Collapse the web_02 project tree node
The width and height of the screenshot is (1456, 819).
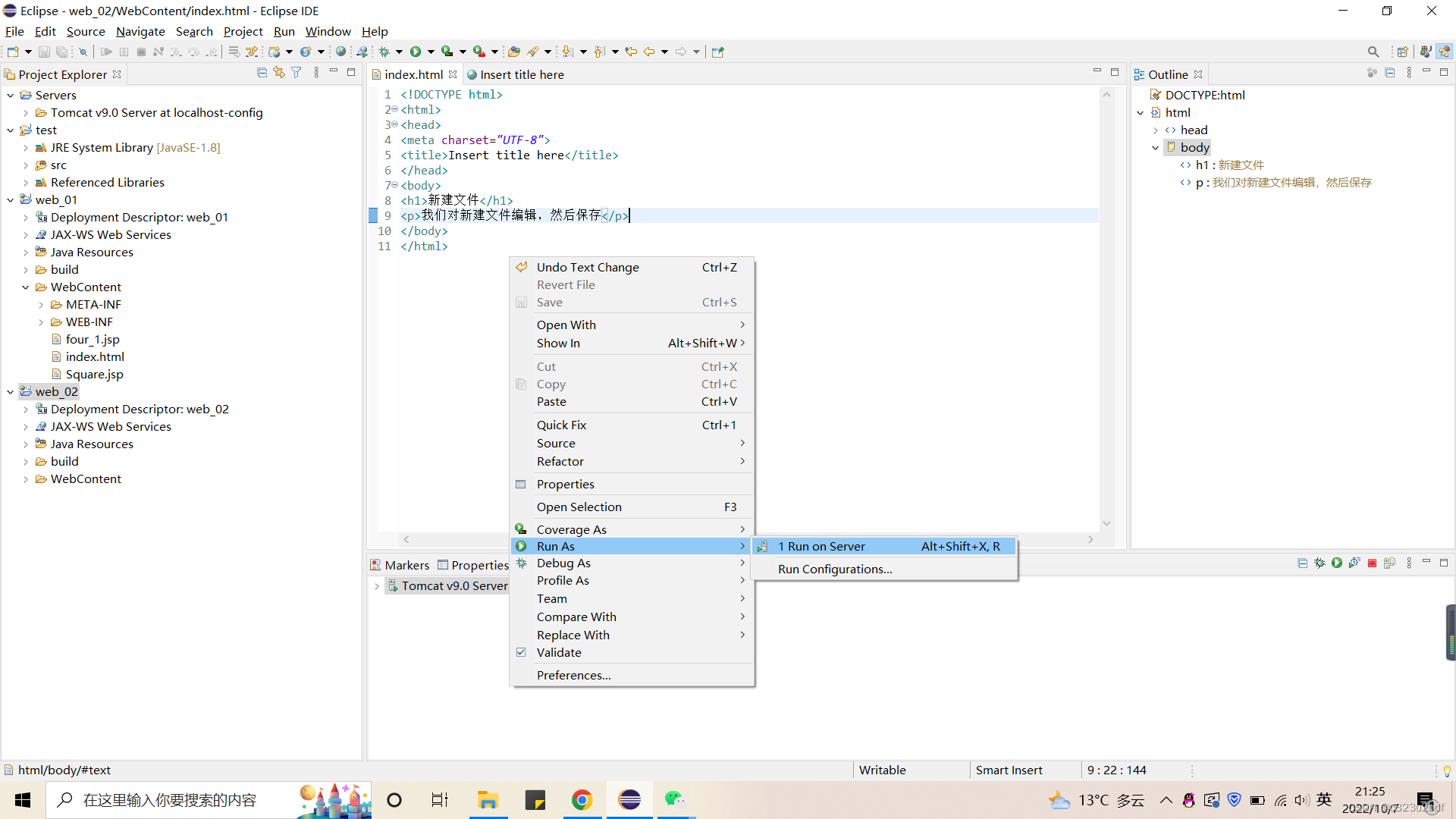coord(10,392)
